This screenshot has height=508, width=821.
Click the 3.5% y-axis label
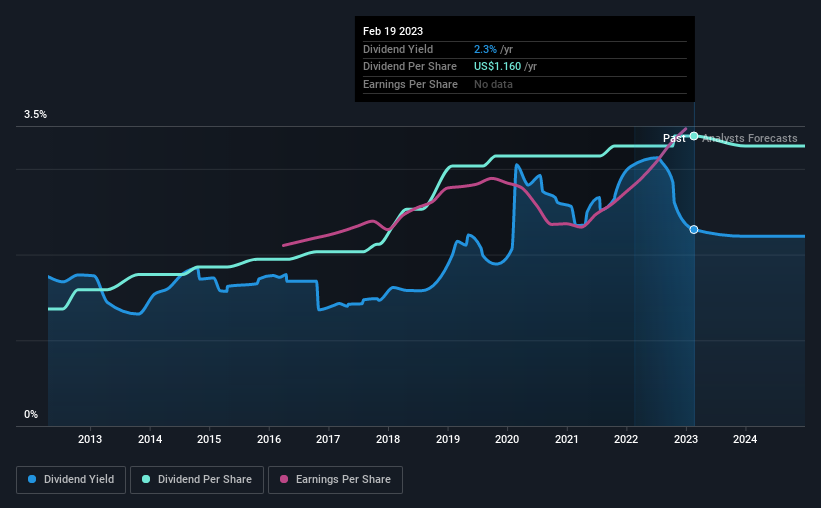coord(35,115)
